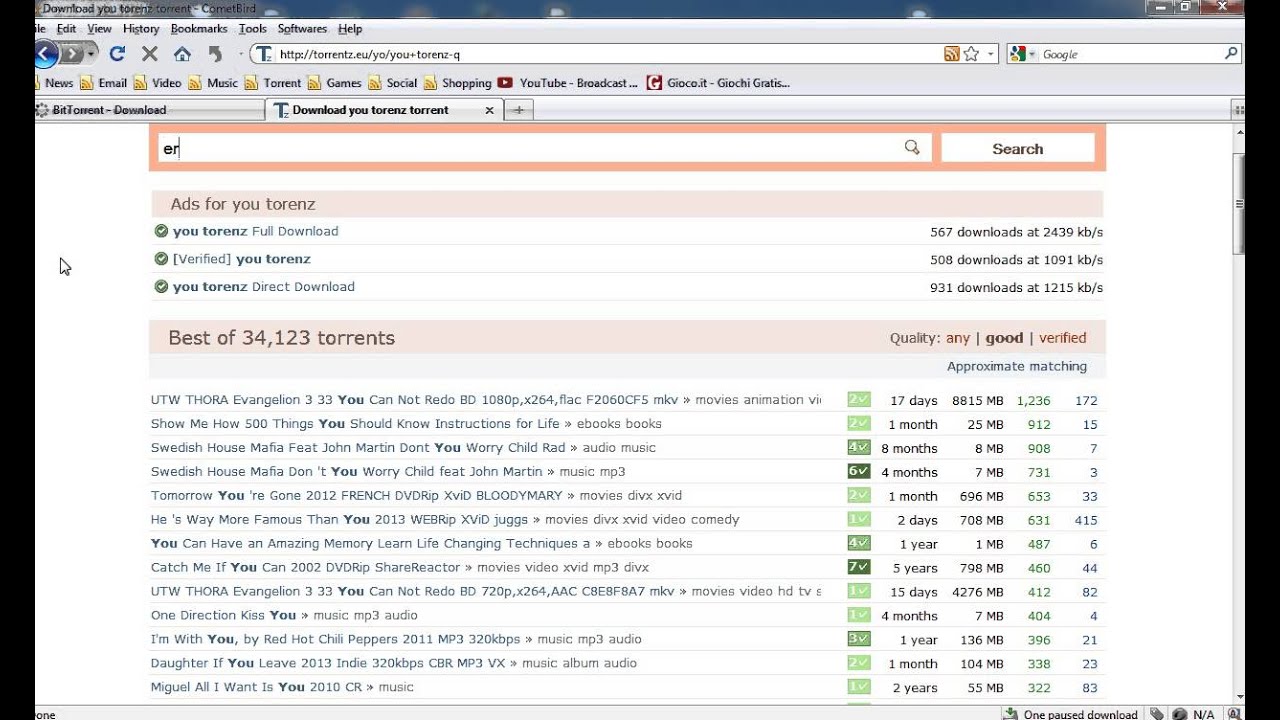Open the Shopping bookmark feed
This screenshot has width=1280, height=720.
(458, 83)
